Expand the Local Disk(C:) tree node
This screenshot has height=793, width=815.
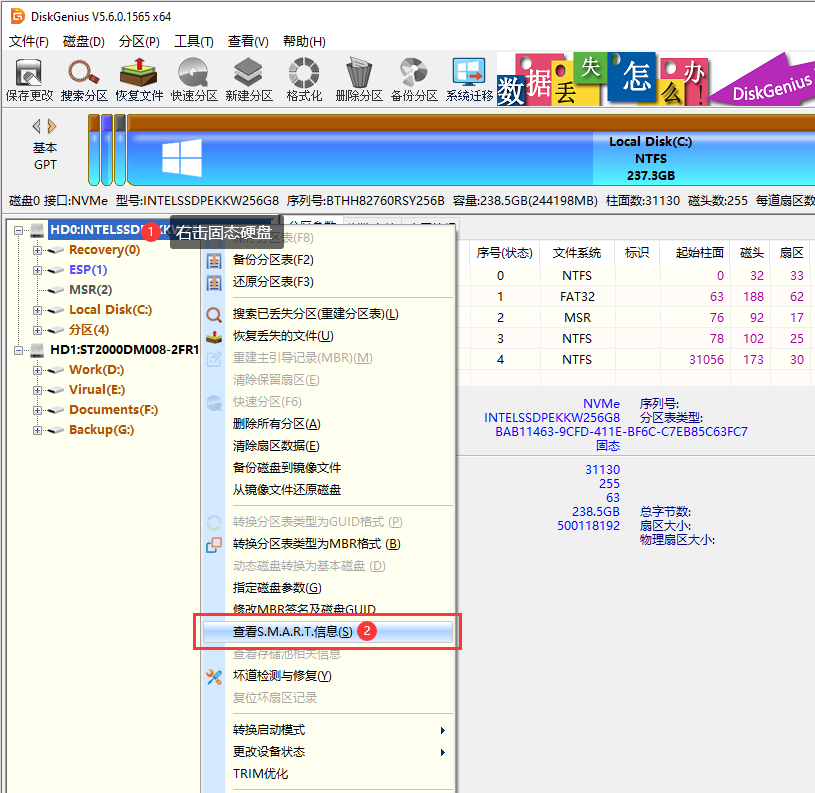point(37,310)
